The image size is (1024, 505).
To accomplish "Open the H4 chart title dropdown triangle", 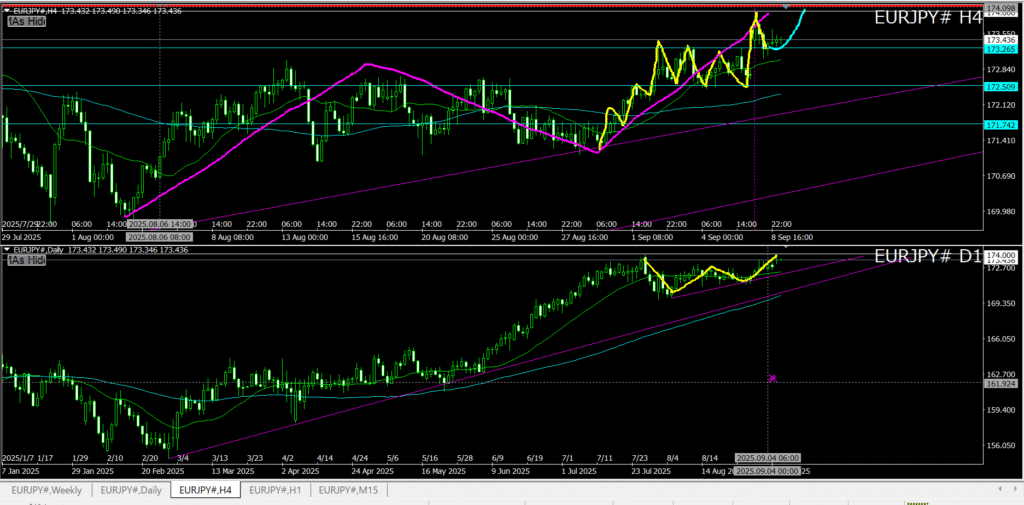I will tap(7, 10).
